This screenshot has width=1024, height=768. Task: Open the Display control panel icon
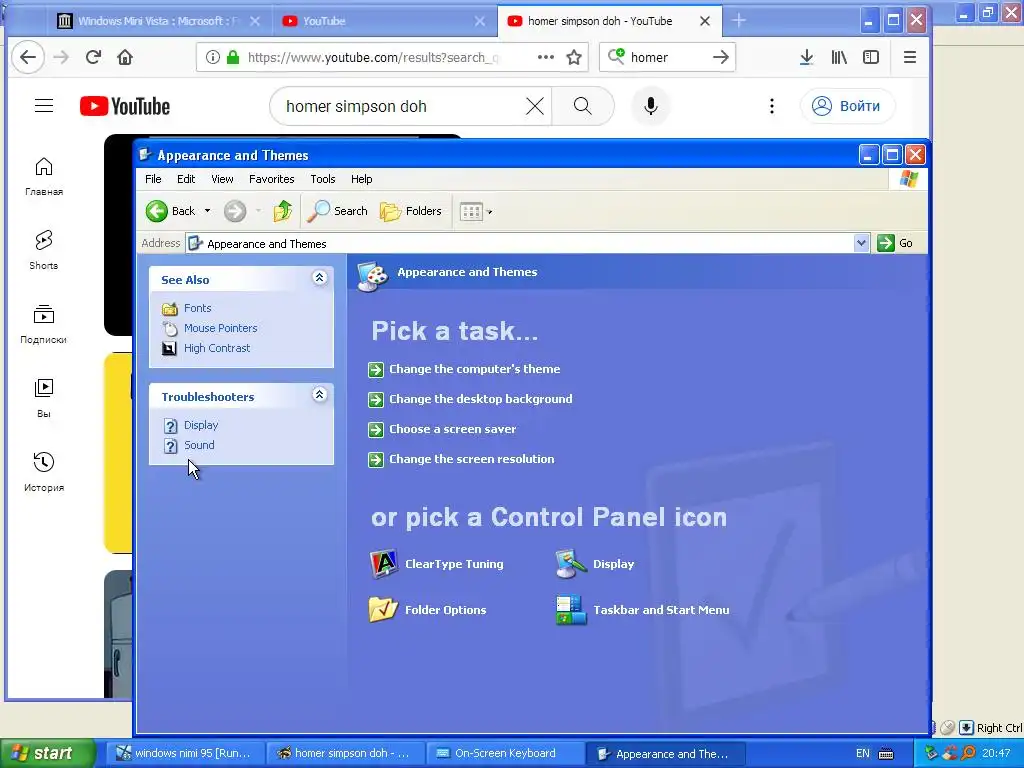(x=594, y=564)
